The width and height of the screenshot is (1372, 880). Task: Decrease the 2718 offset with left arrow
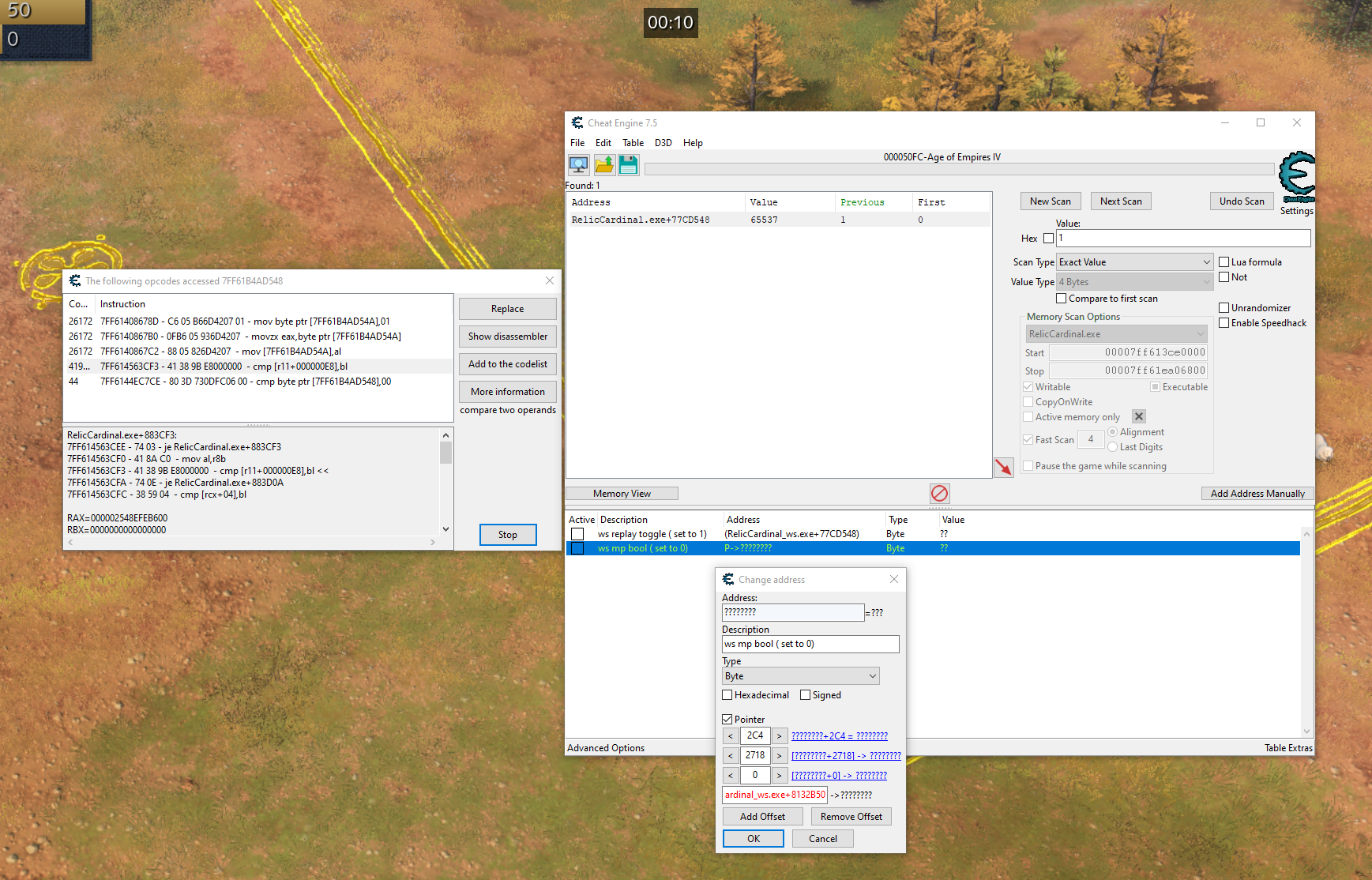[731, 756]
